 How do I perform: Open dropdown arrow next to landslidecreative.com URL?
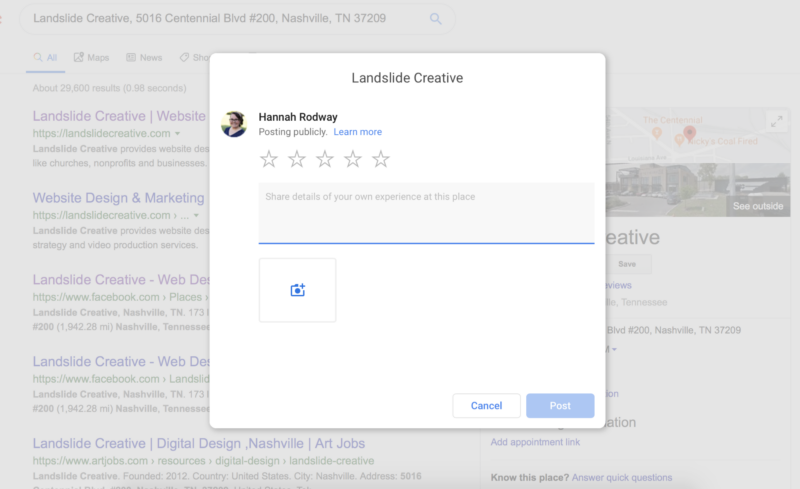(178, 134)
